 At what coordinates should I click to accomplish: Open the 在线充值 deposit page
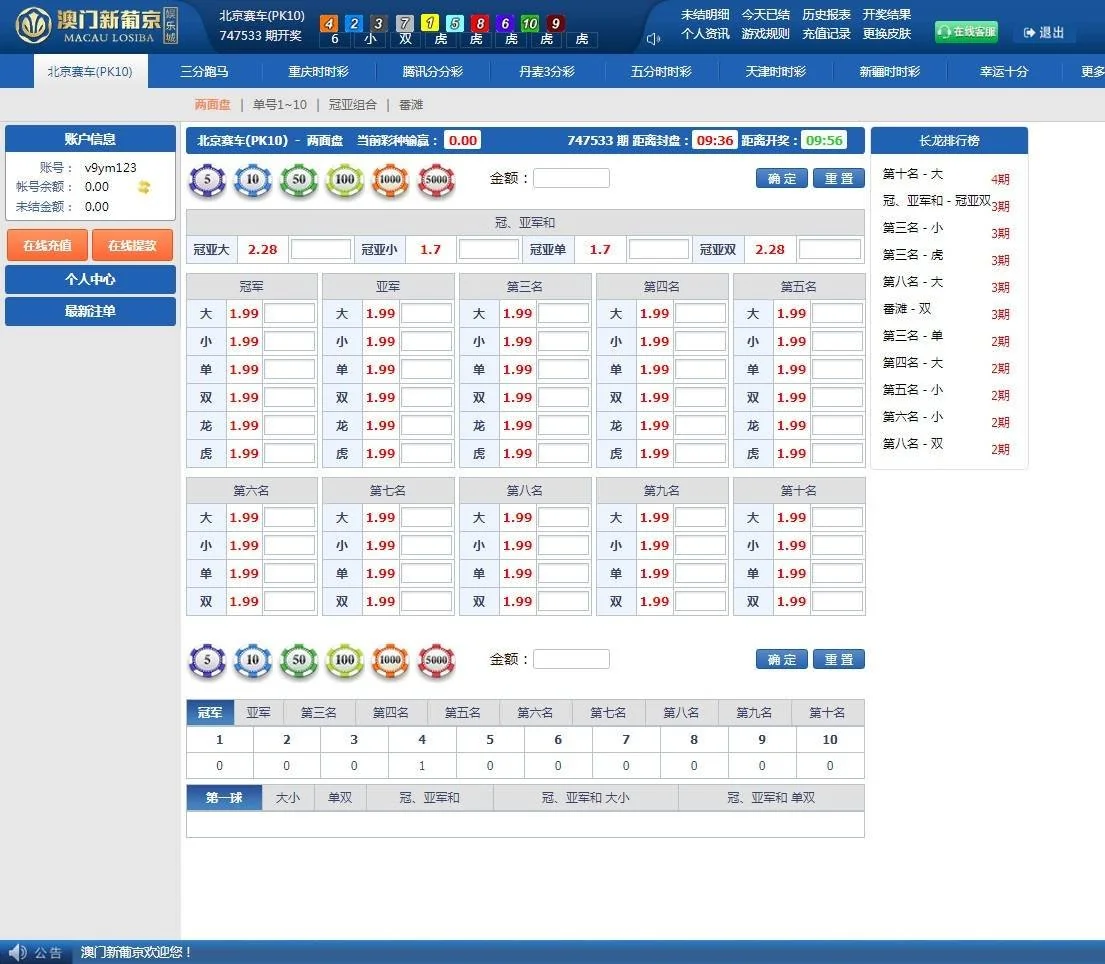(x=47, y=246)
